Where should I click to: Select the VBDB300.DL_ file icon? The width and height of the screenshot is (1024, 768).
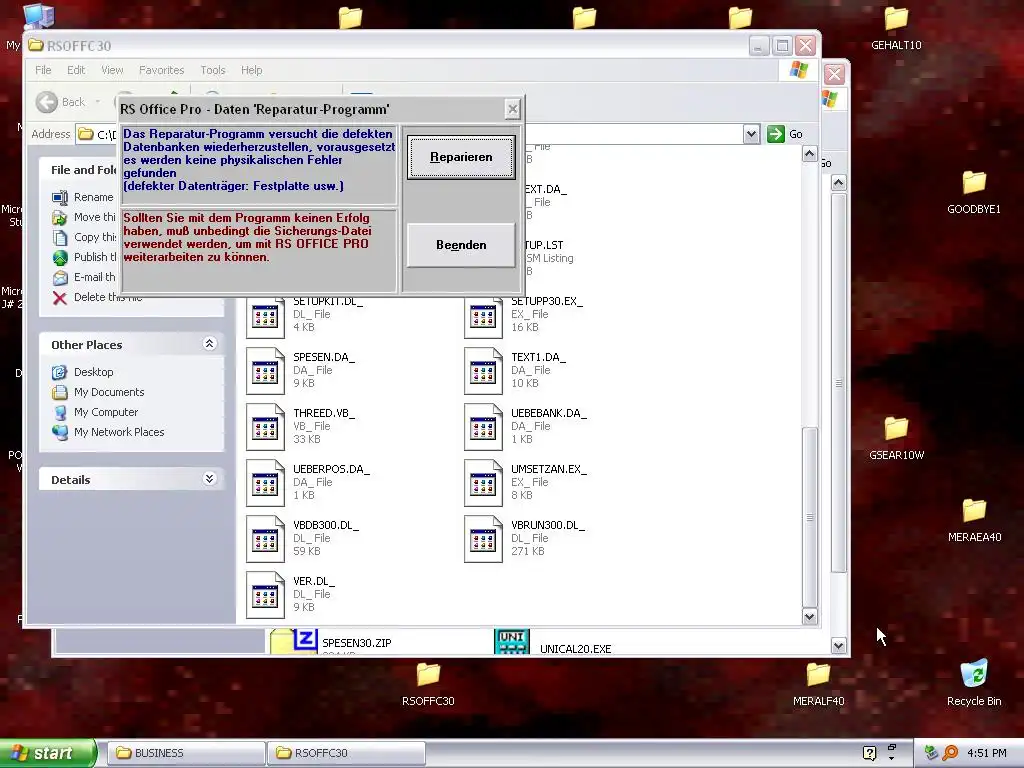point(265,539)
